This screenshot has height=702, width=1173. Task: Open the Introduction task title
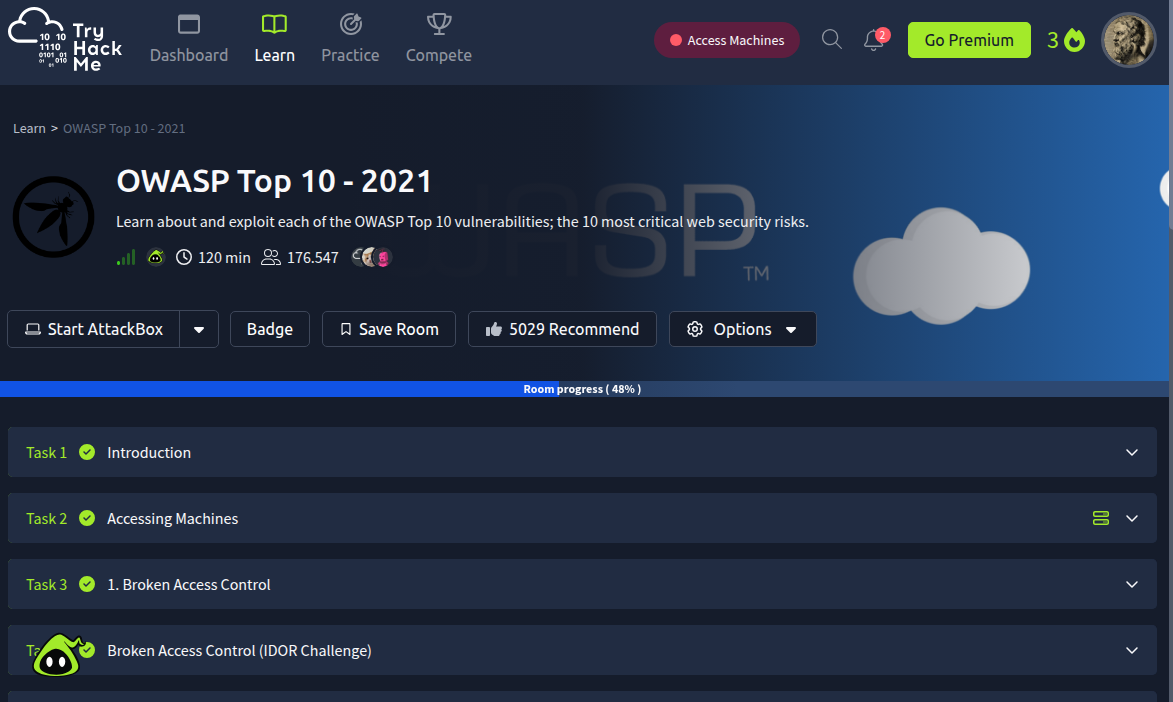(149, 453)
